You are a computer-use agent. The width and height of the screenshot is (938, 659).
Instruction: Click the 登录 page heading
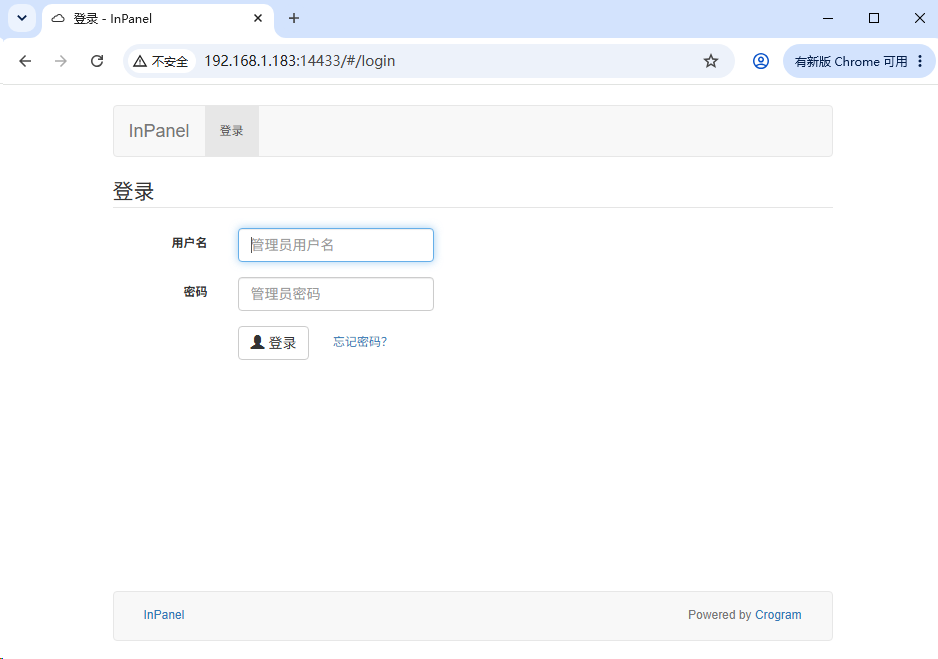[133, 191]
